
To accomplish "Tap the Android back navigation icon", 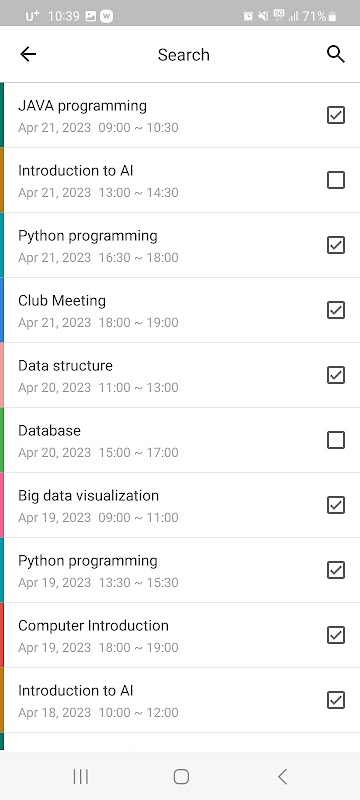I will click(x=282, y=777).
